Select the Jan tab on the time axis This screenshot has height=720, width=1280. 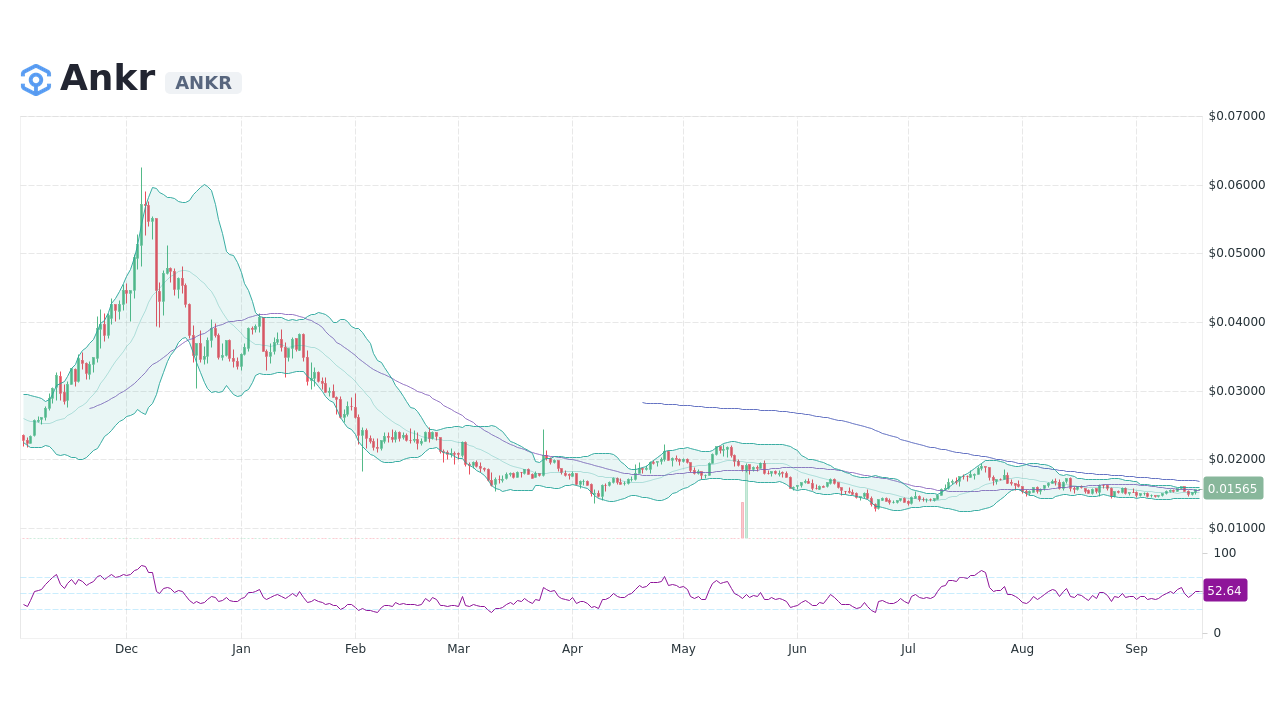coord(240,649)
